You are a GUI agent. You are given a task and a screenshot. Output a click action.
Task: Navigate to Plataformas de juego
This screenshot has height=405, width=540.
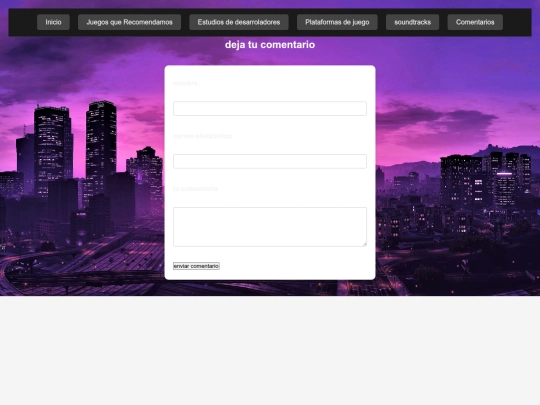point(337,22)
